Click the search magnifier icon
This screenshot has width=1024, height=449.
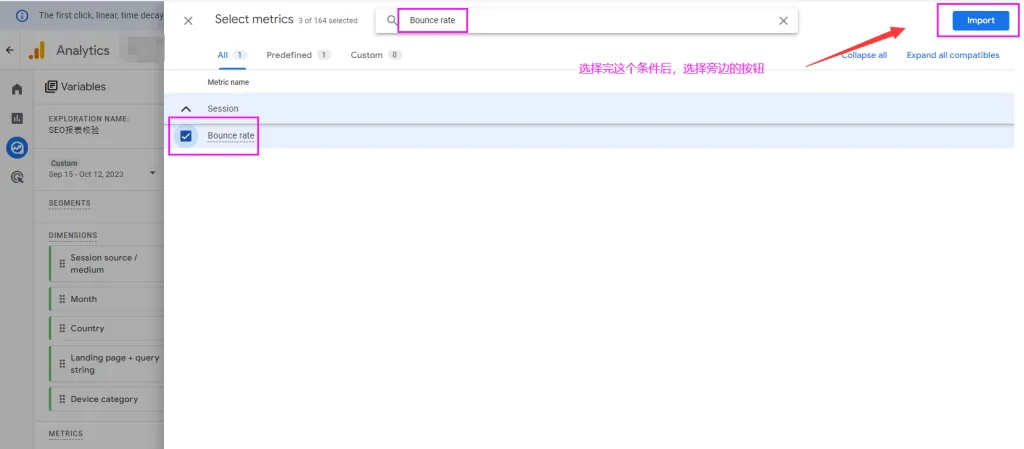[x=392, y=21]
